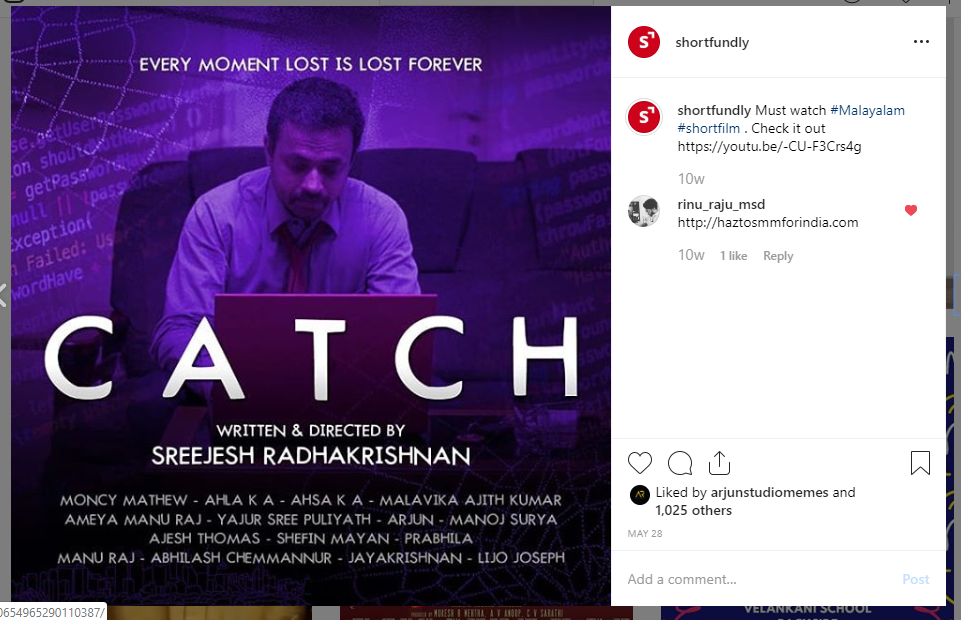The width and height of the screenshot is (961, 620).
Task: Open shortfundly profile picture in header
Action: (644, 42)
